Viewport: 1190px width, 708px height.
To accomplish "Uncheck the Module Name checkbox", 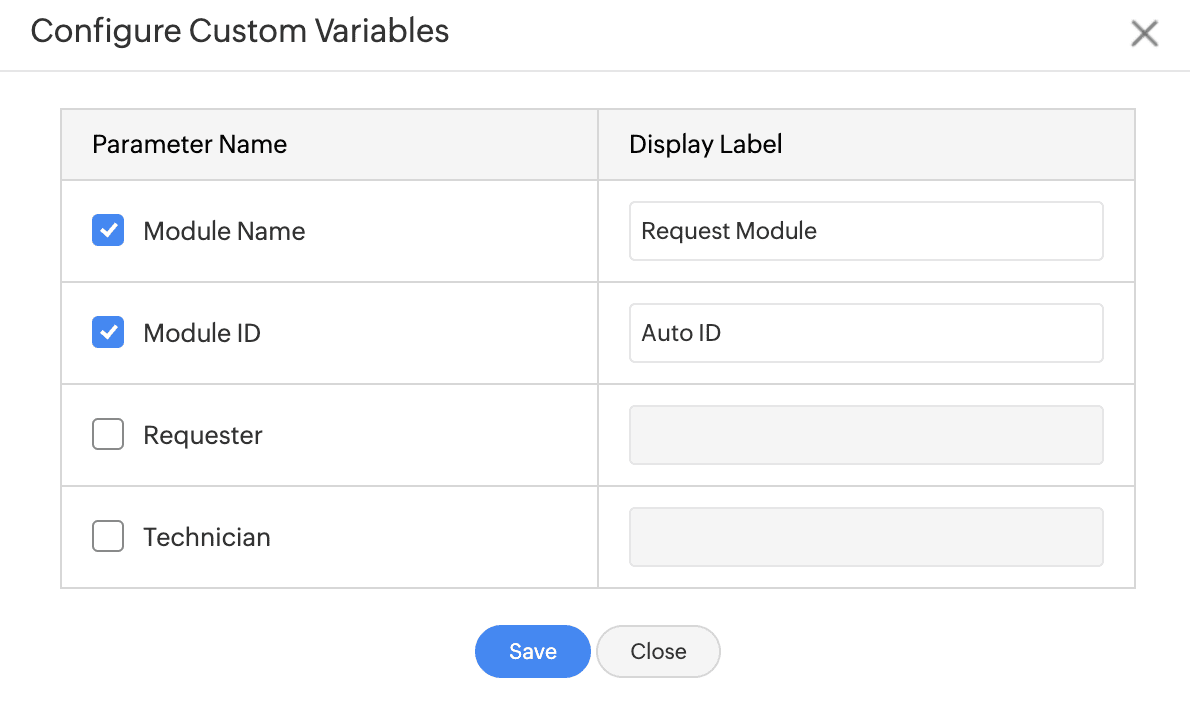I will [108, 231].
